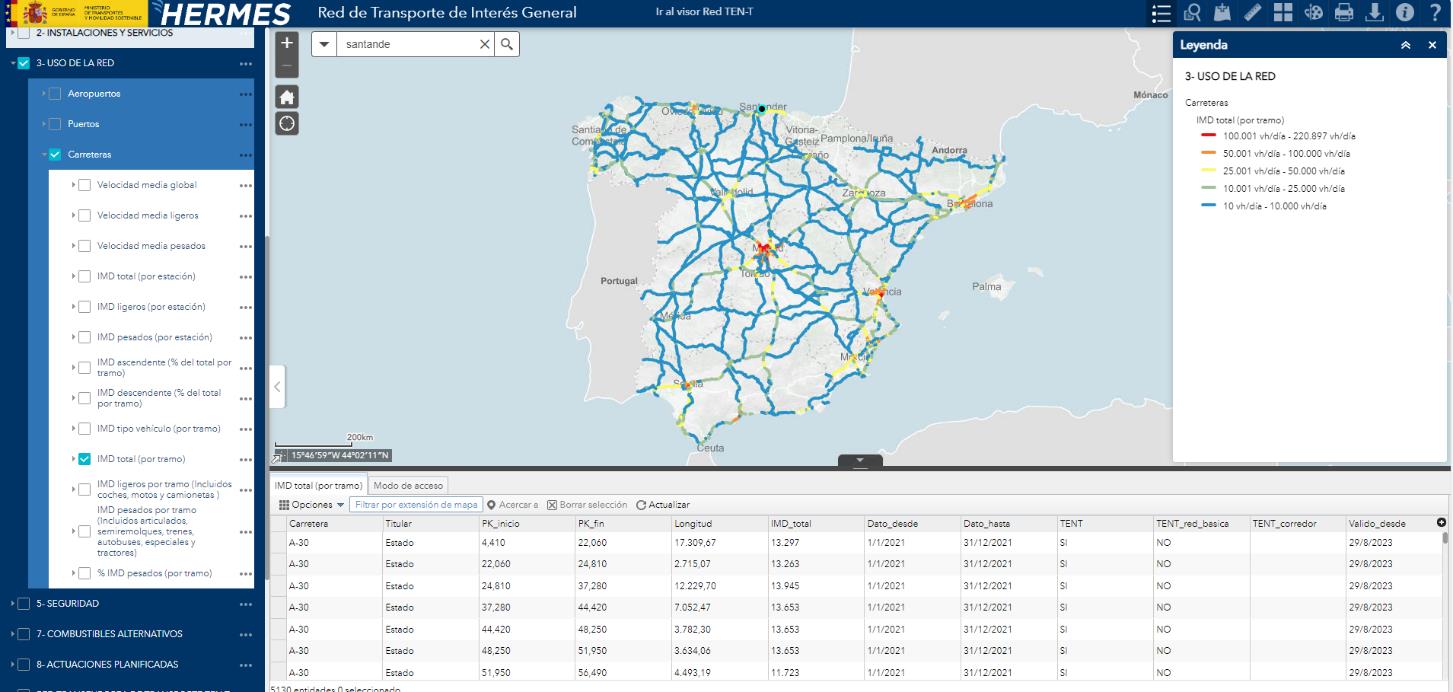This screenshot has height=692, width=1453.
Task: Open the measurement ruler tool
Action: (x=1252, y=13)
